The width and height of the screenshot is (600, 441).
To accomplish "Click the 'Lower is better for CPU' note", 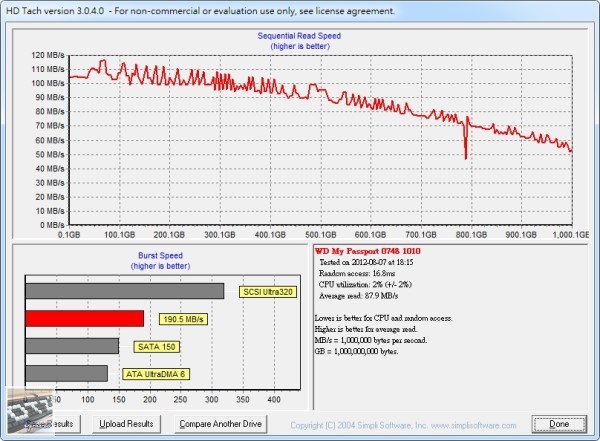I will 383,318.
